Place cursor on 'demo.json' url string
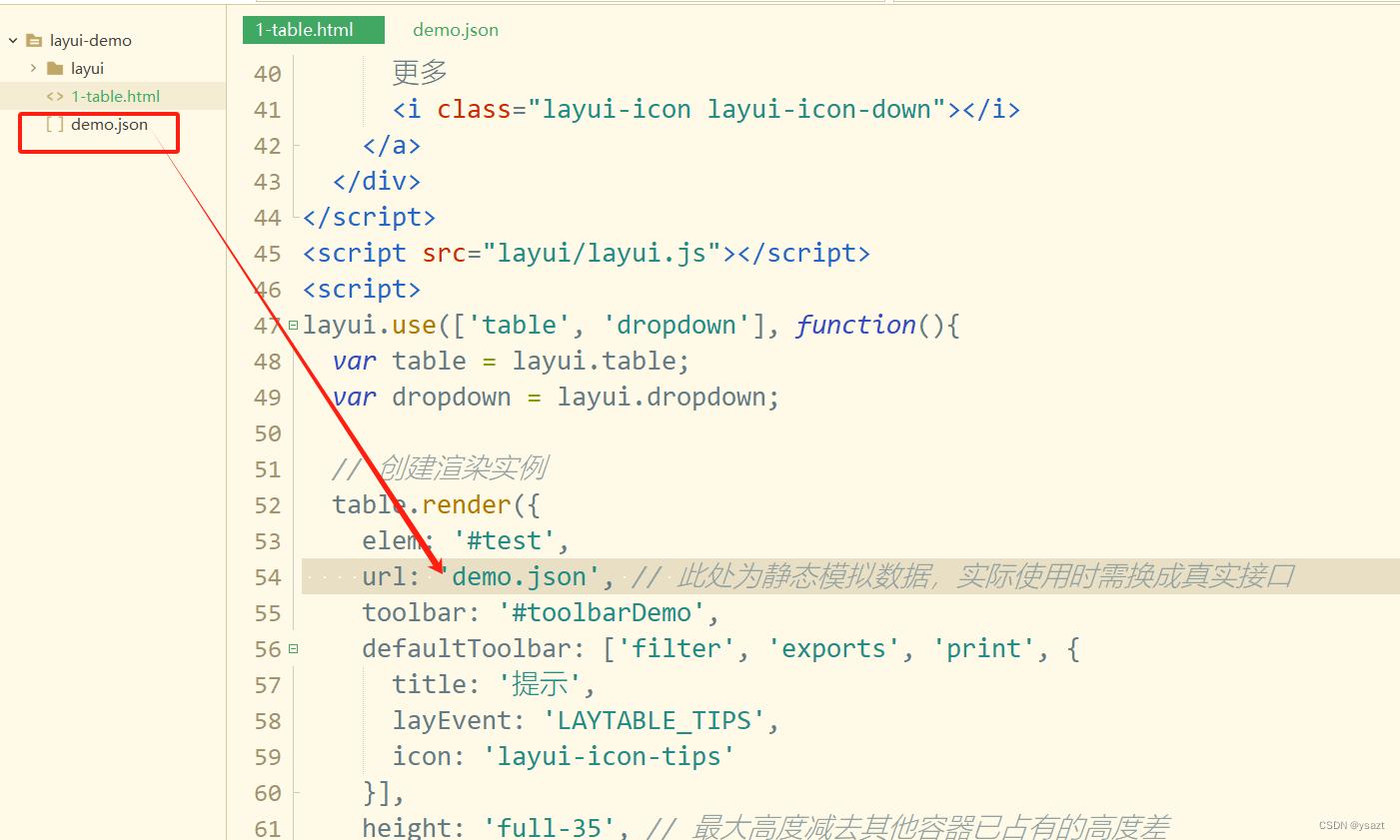1400x840 pixels. tap(520, 576)
